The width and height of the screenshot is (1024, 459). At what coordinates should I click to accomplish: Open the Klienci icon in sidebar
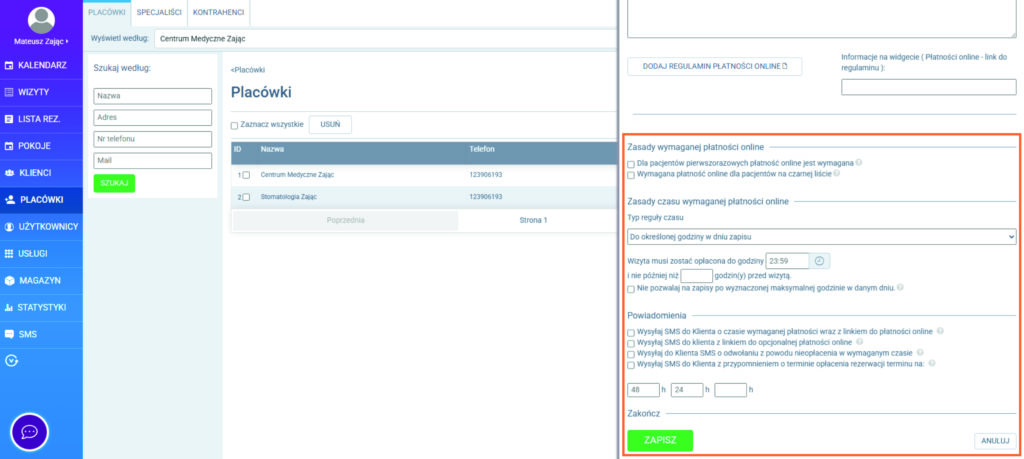pos(10,173)
